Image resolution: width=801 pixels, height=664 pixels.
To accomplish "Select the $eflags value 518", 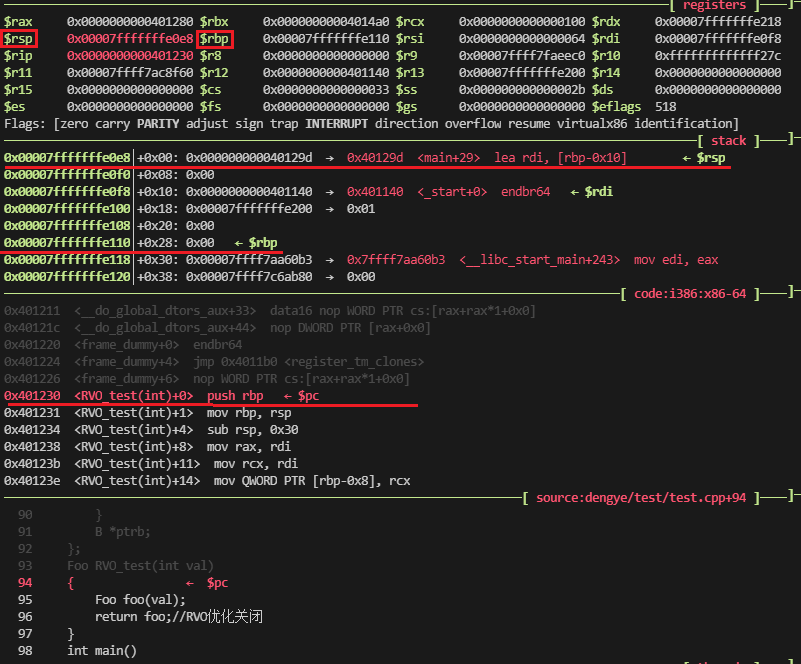I will [666, 107].
